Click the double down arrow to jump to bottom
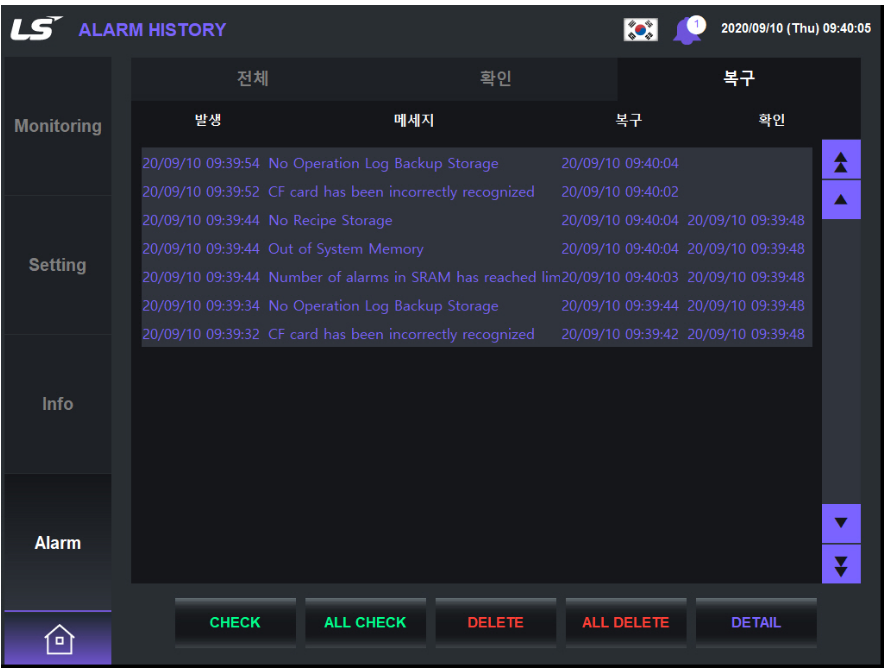Viewport: 887px width, 668px height. [x=841, y=564]
